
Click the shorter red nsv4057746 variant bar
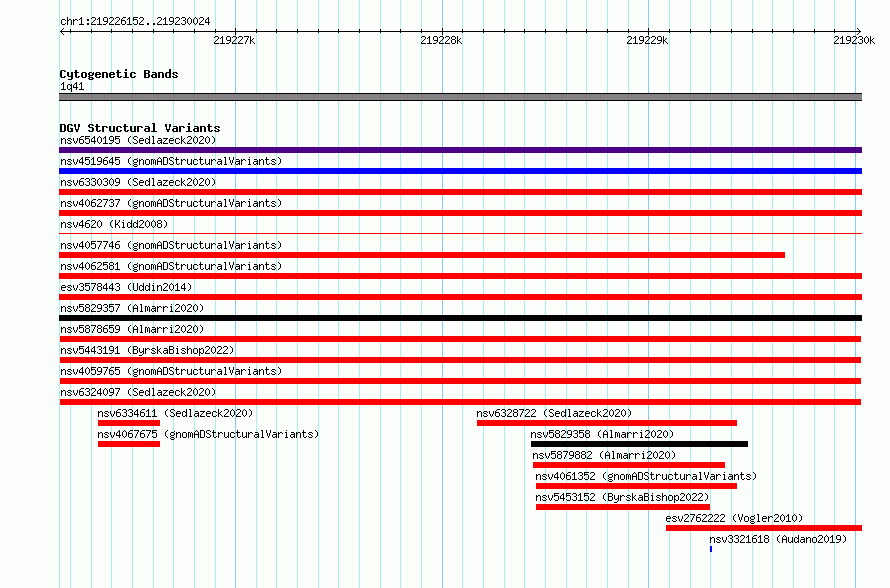(422, 255)
